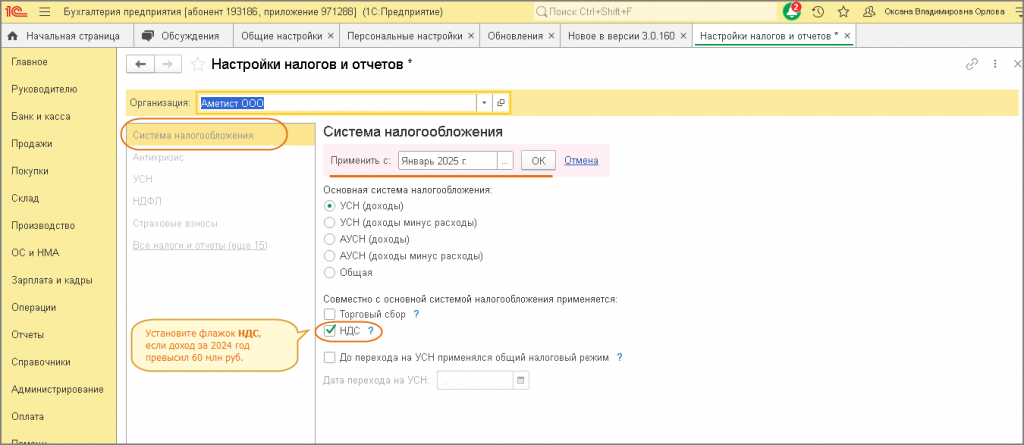Open the Зарплата и кадры section
The width and height of the screenshot is (1024, 445).
[x=52, y=280]
